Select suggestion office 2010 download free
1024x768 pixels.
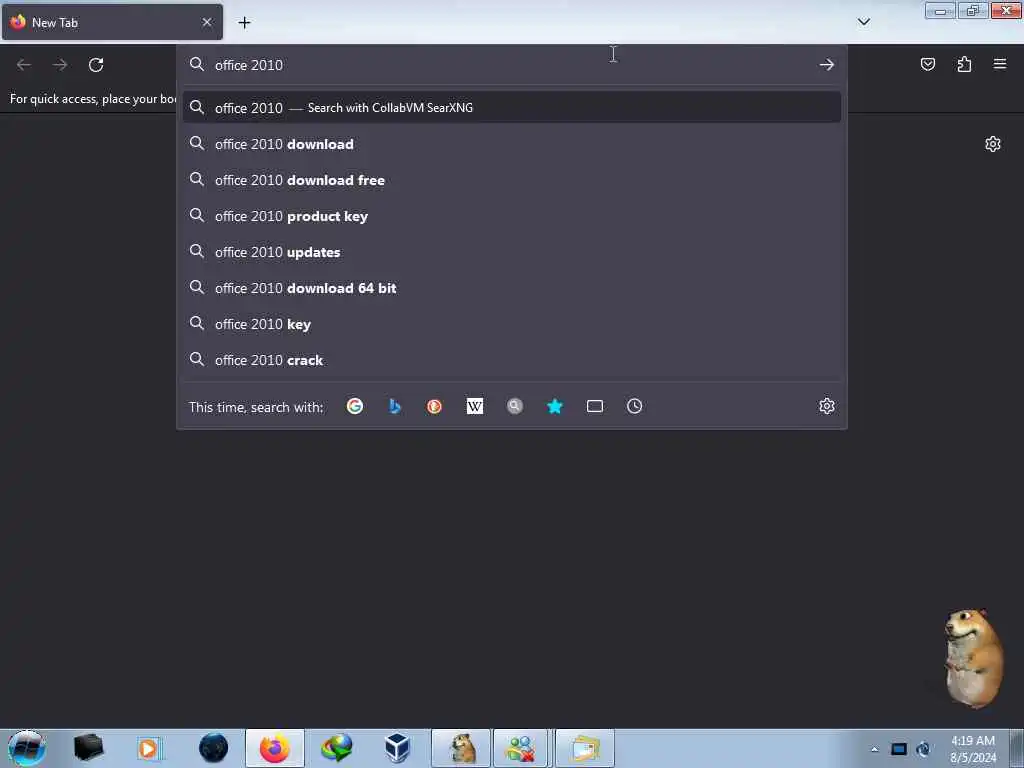(x=511, y=180)
